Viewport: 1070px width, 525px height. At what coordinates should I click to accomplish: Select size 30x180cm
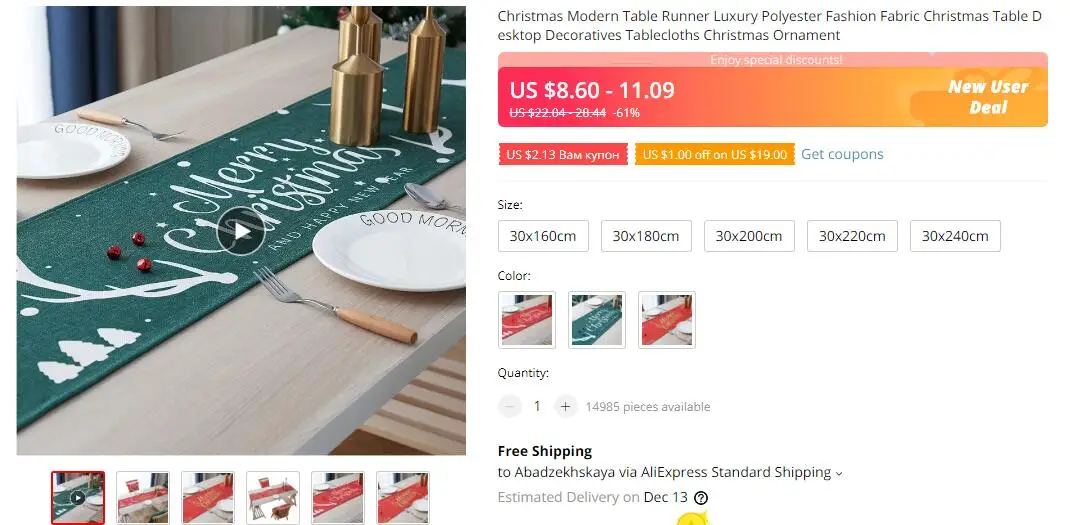(646, 236)
